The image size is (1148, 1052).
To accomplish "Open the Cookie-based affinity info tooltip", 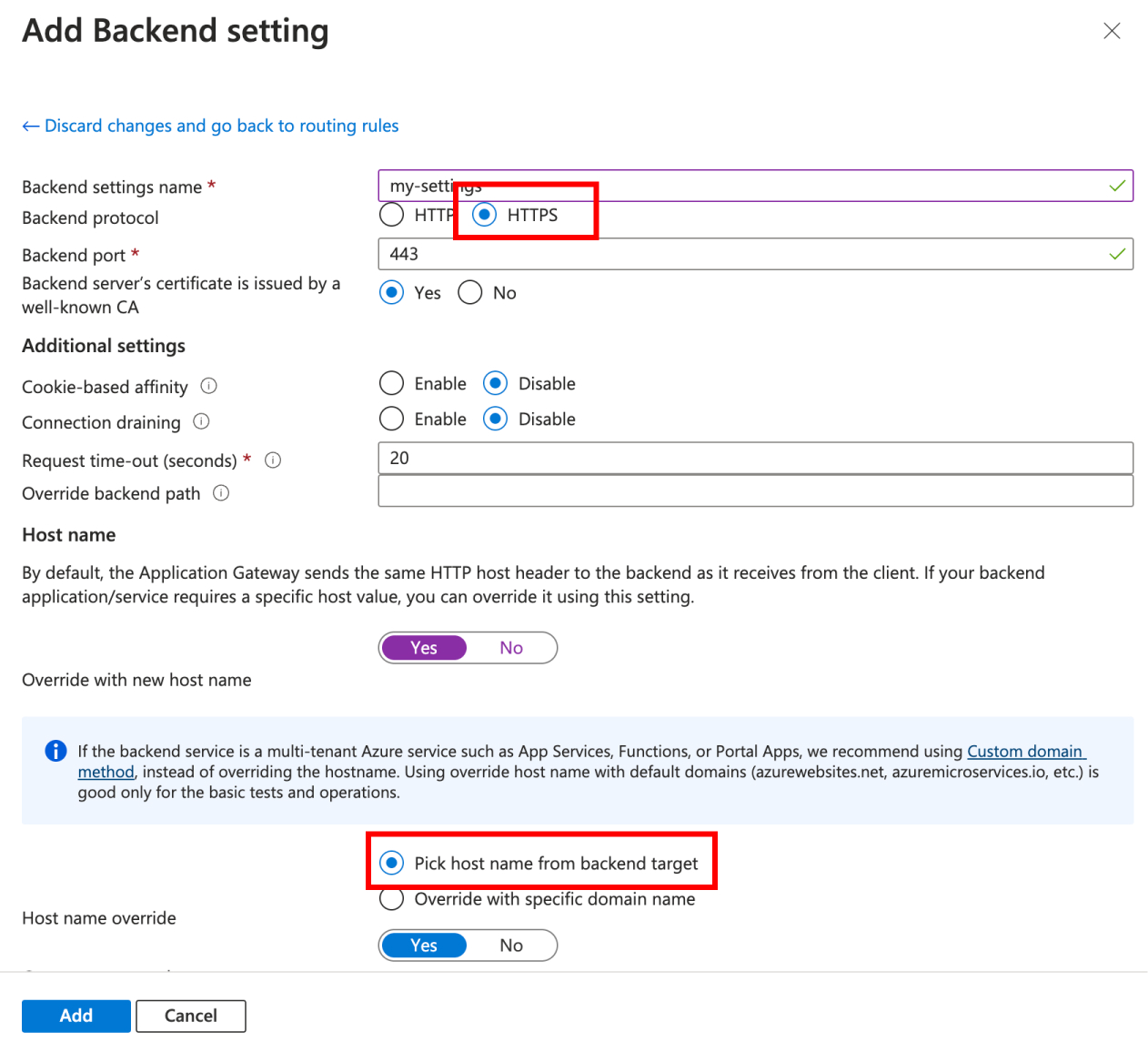I will 208,386.
